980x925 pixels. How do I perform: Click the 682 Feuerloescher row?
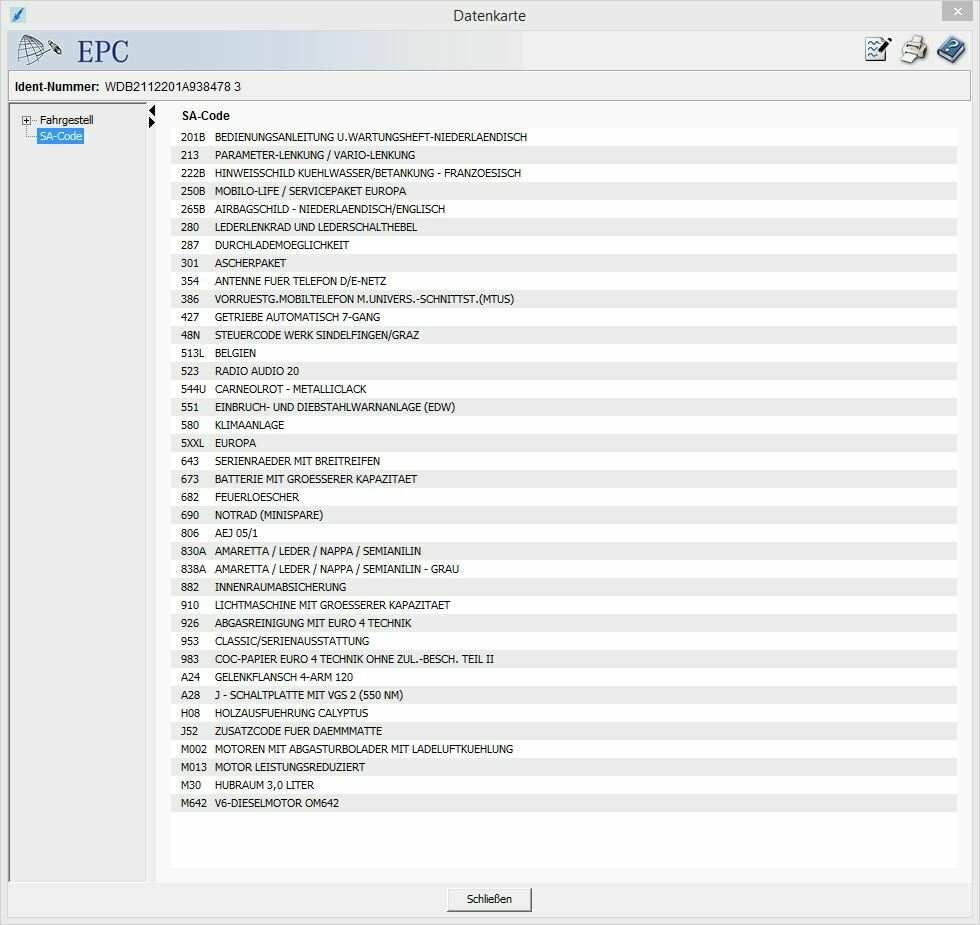[256, 497]
